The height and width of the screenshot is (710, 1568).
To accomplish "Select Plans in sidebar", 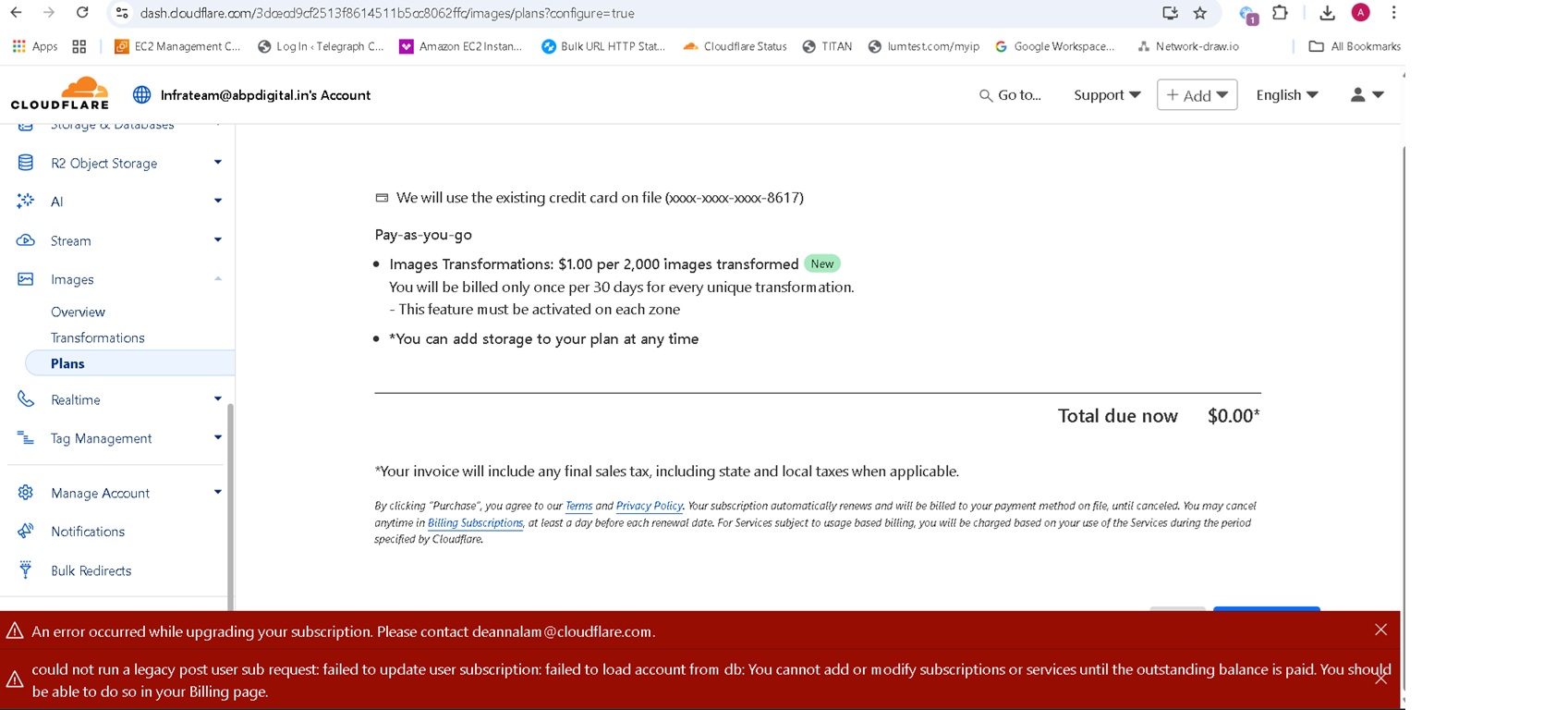I will (129, 363).
